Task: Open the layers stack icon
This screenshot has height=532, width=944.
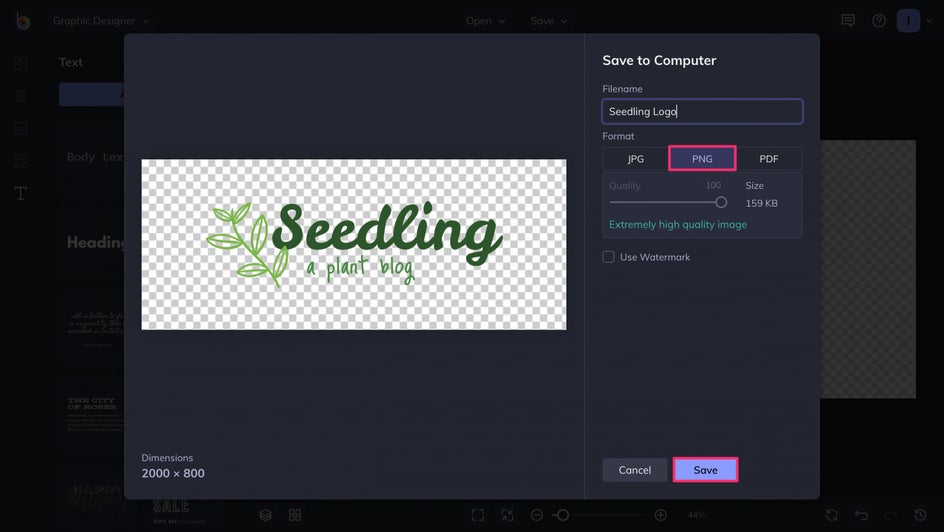Action: click(266, 515)
